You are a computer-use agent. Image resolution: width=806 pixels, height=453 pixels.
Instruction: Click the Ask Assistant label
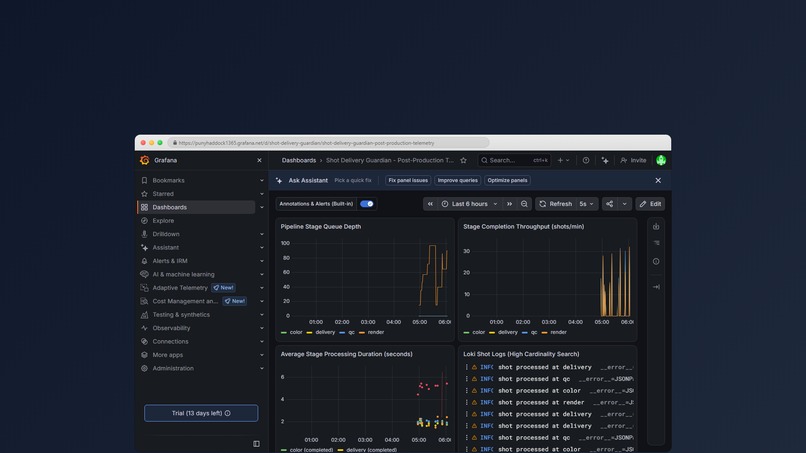(x=308, y=180)
